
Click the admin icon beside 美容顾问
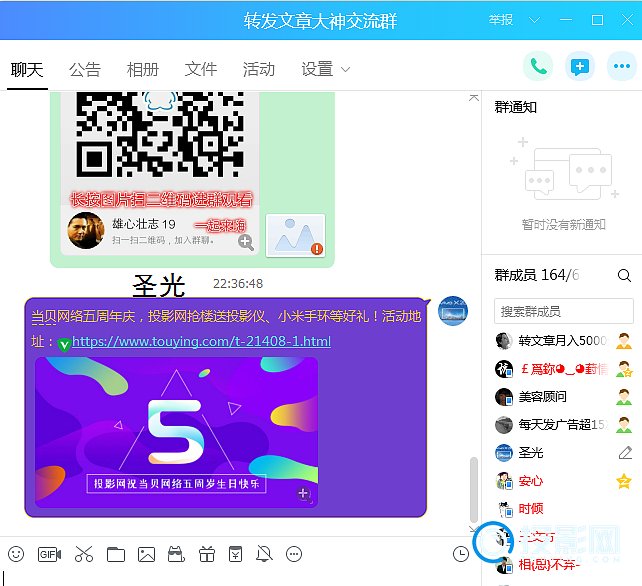click(x=624, y=397)
